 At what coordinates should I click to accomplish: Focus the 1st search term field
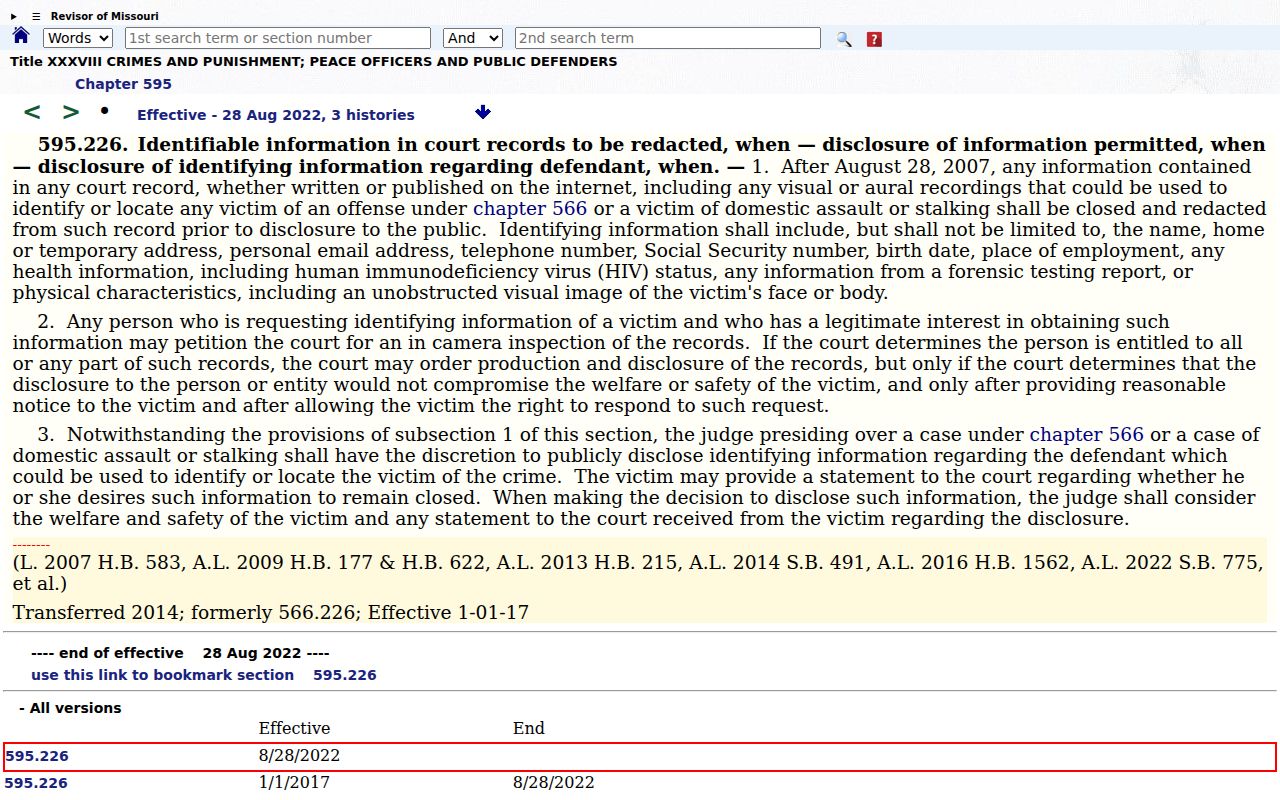pyautogui.click(x=278, y=38)
